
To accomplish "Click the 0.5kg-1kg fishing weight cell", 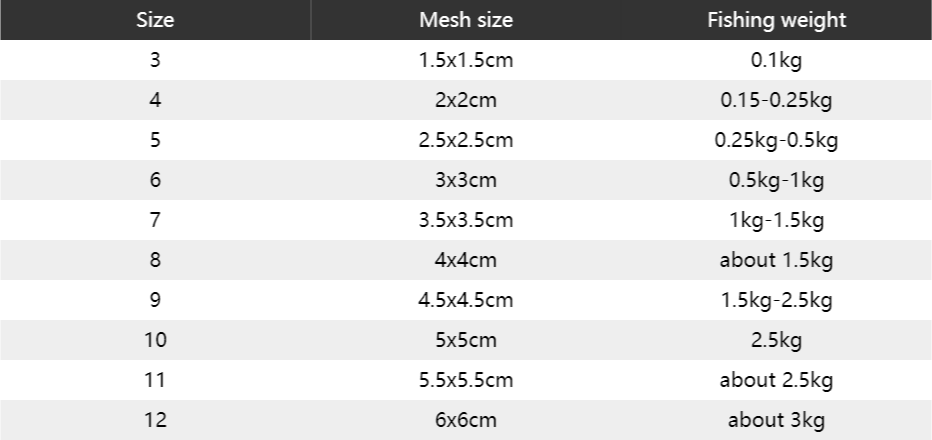I will 776,180.
